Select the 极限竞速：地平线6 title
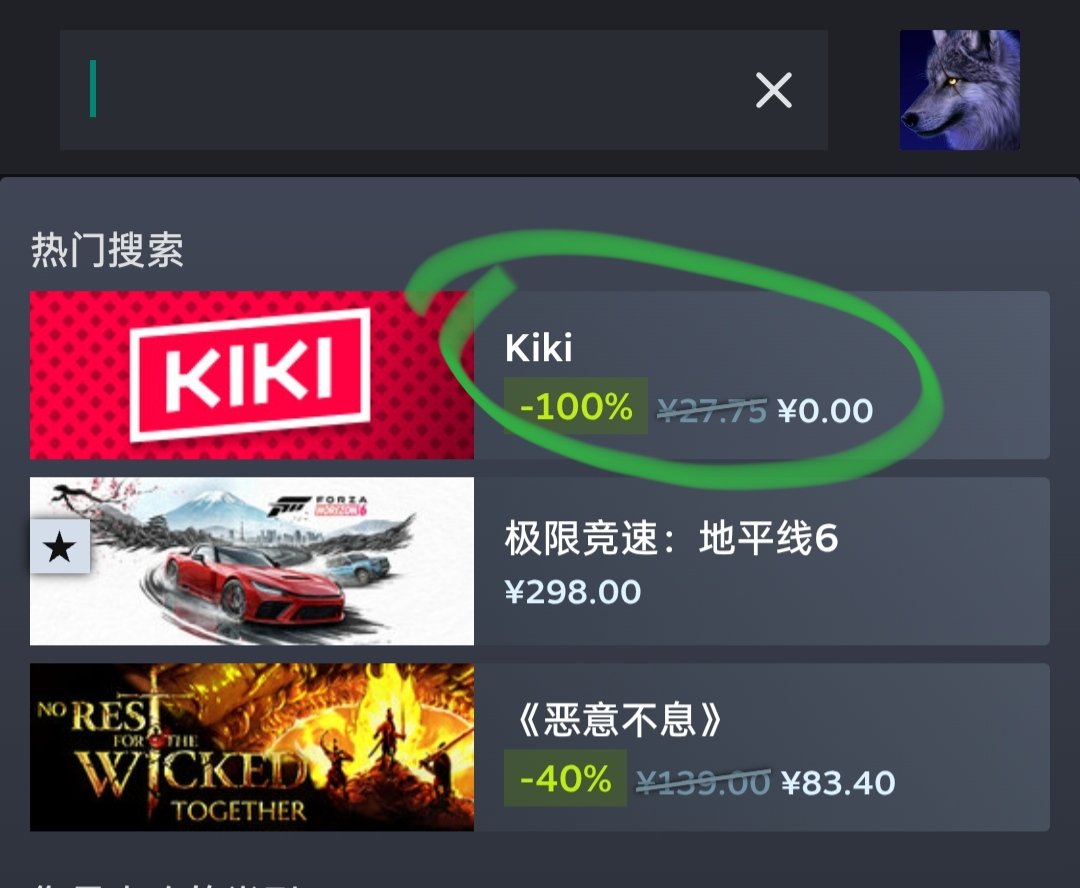 point(671,537)
